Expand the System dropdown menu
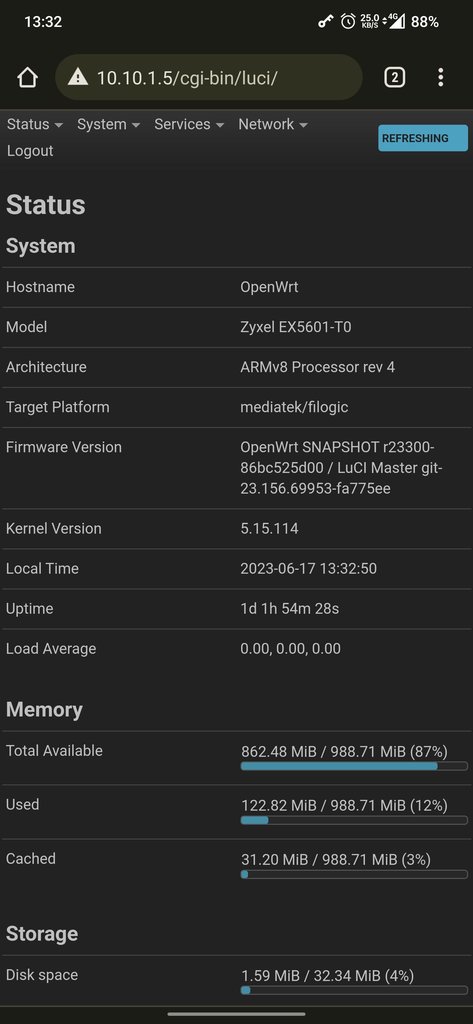 108,124
